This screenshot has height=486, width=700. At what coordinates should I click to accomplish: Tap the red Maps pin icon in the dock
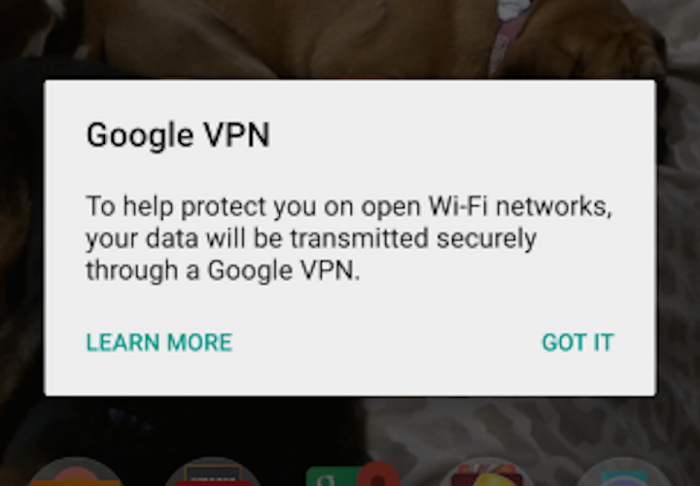point(379,474)
